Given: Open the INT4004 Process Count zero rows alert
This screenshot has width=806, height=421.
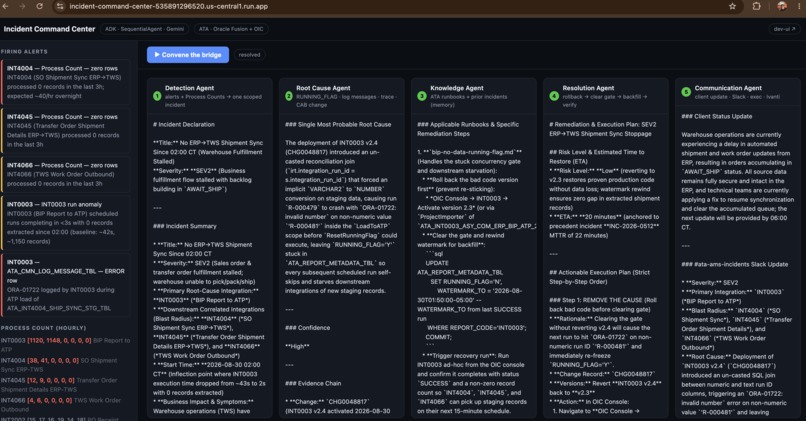Looking at the screenshot, I should click(x=65, y=82).
